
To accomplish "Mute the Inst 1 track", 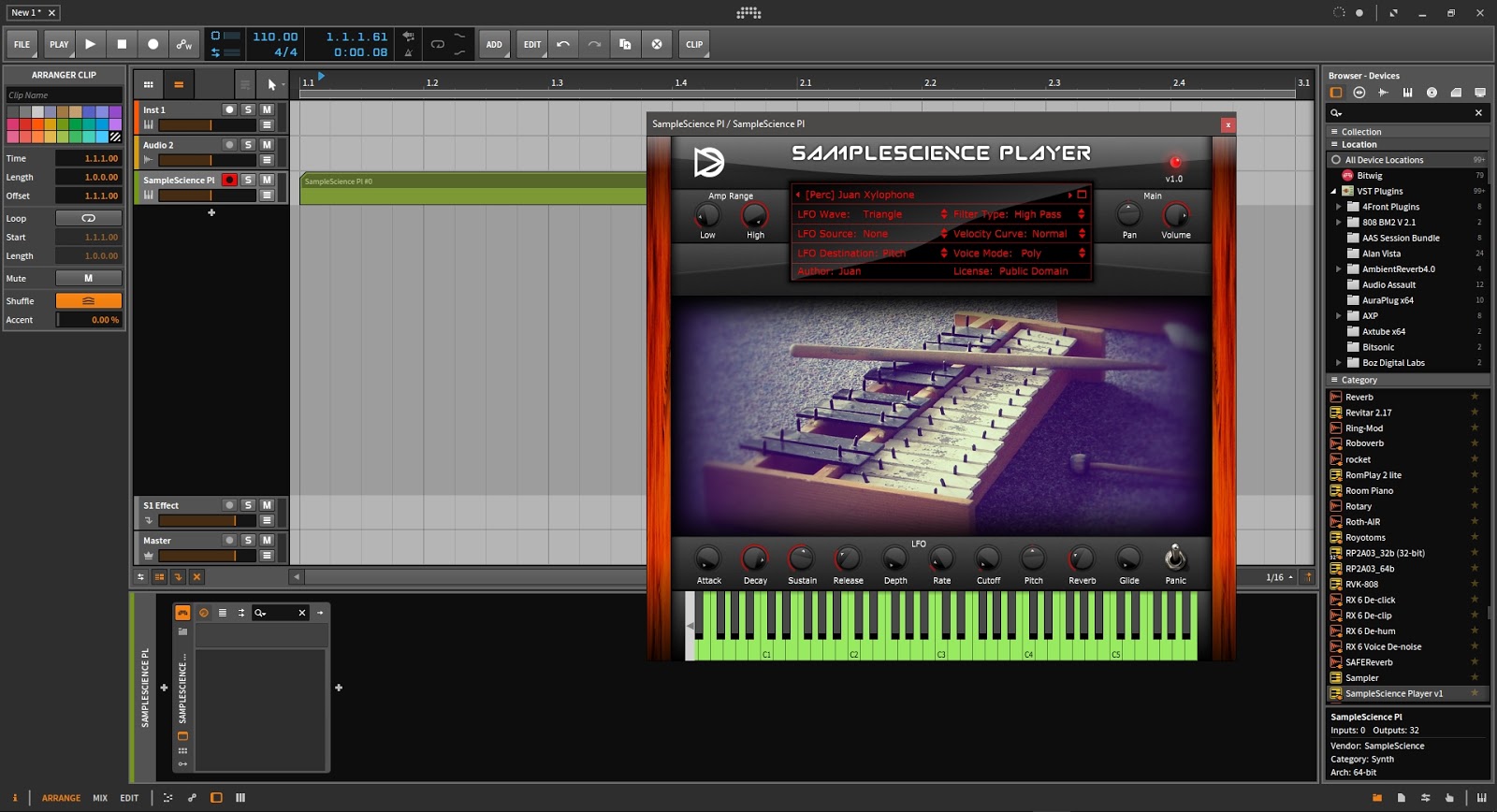I will (267, 109).
